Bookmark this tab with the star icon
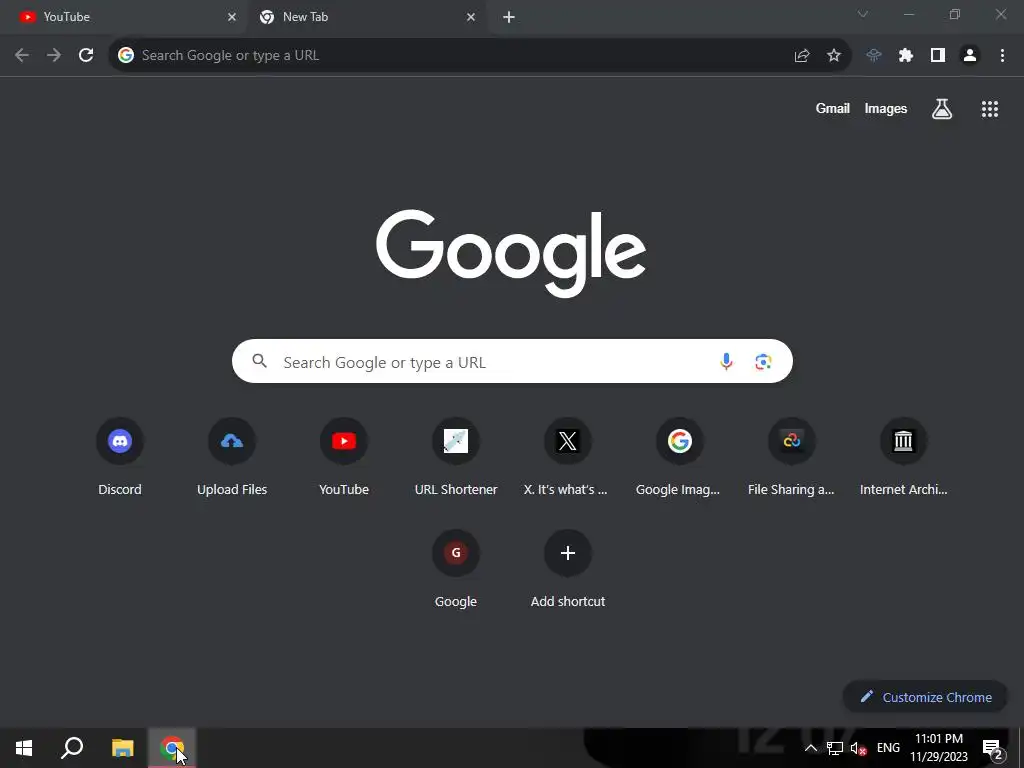The image size is (1024, 768). (834, 56)
